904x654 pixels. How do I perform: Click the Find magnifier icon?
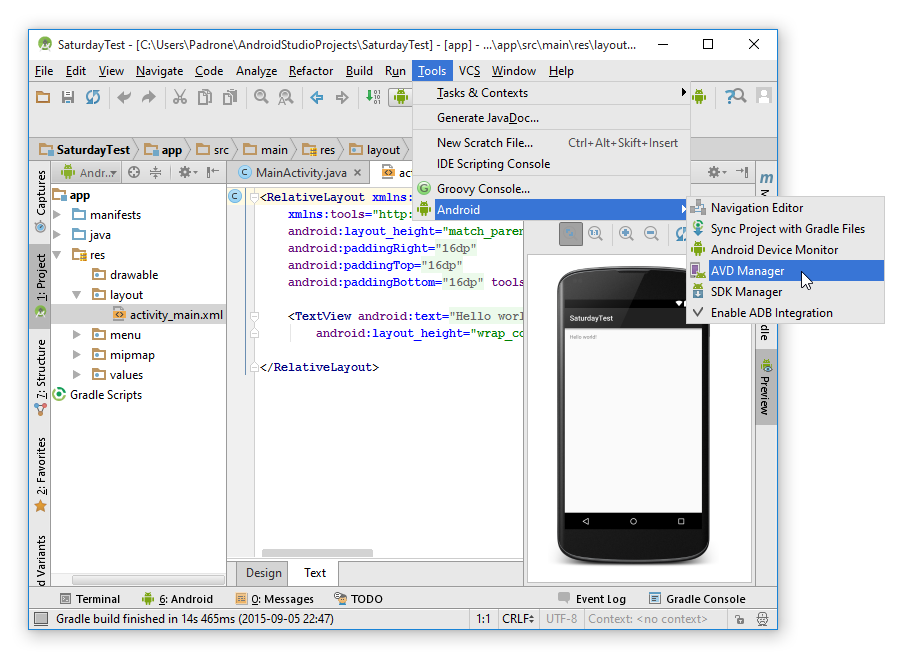261,97
